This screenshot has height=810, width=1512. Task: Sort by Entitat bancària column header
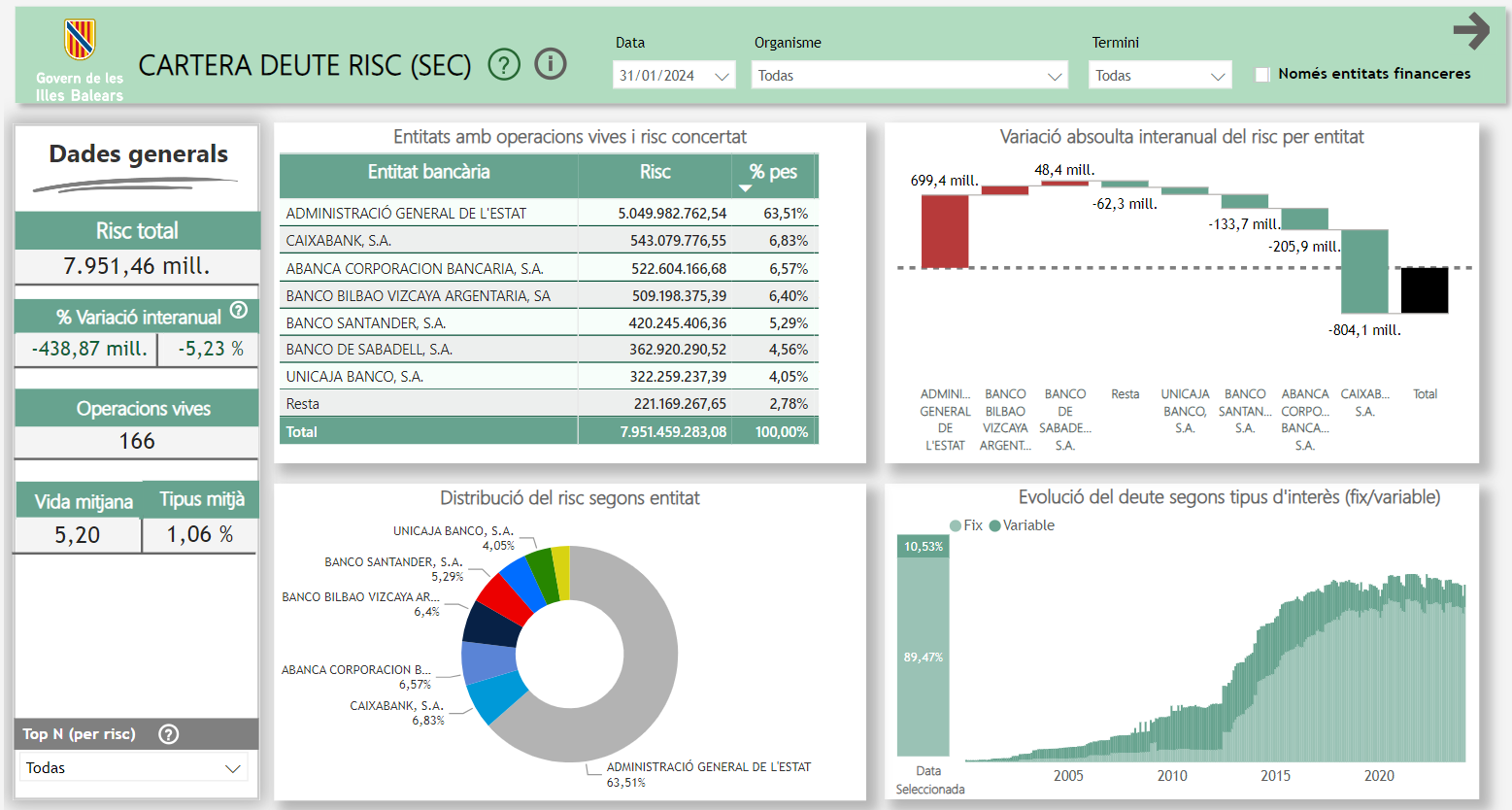click(428, 172)
